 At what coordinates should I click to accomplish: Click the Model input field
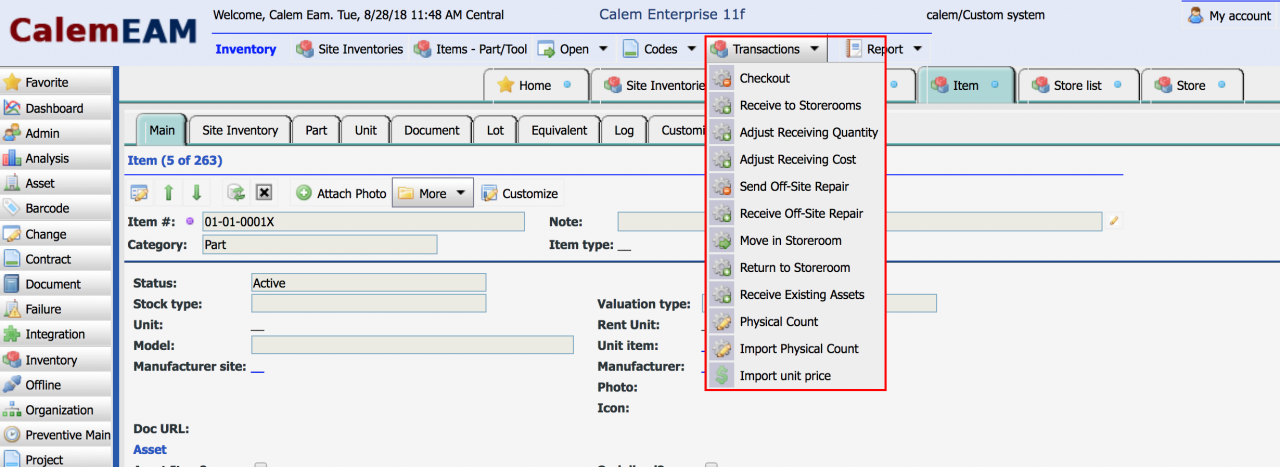point(412,345)
